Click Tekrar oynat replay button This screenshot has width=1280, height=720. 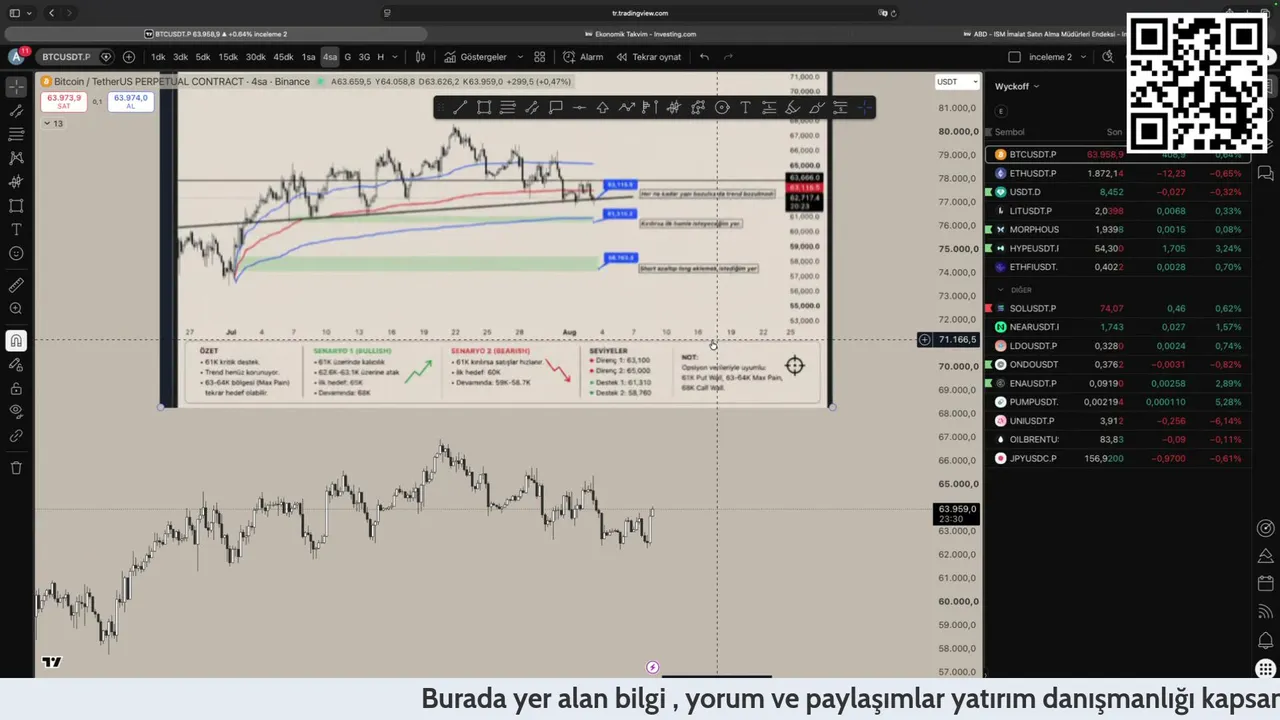[x=648, y=57]
